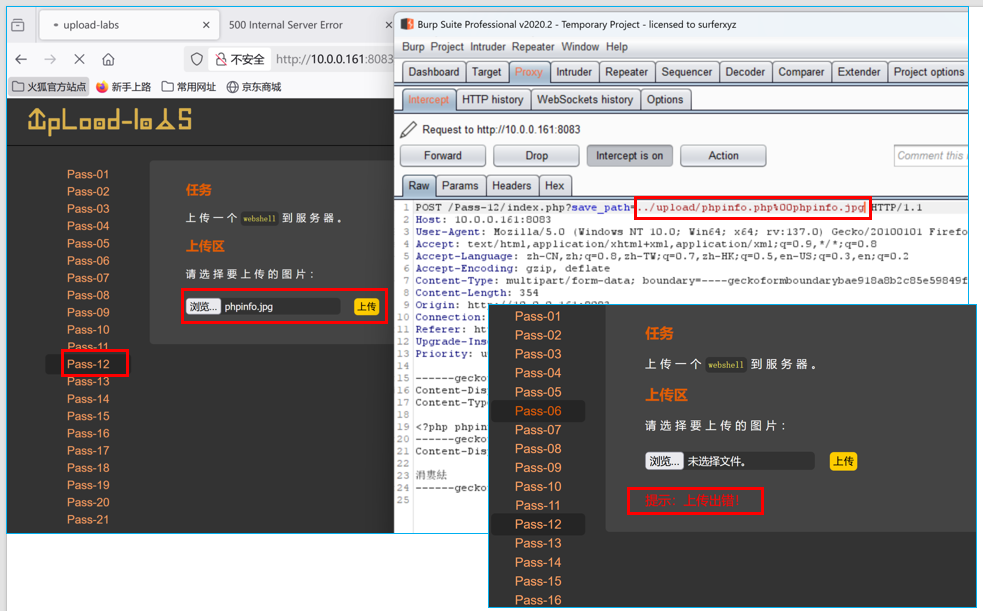Click the Content-Length: 354 header line
The image size is (983, 611).
point(476,293)
